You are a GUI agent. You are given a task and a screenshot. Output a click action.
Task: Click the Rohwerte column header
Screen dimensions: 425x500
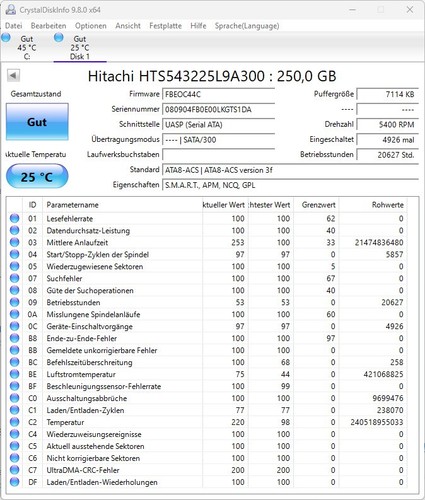[373, 205]
